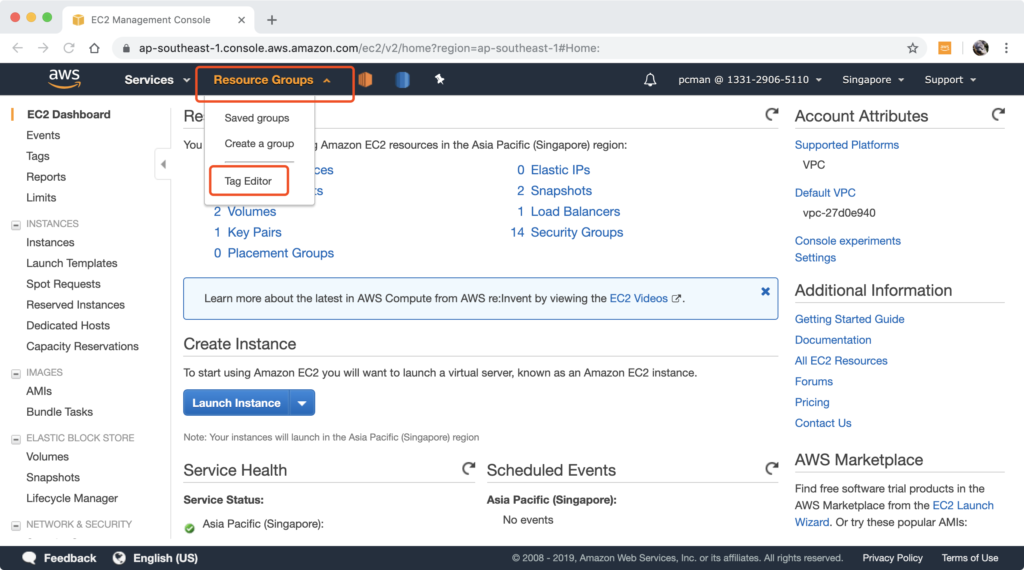The width and height of the screenshot is (1024, 570).
Task: Open the Singapore region selector
Action: coord(873,80)
